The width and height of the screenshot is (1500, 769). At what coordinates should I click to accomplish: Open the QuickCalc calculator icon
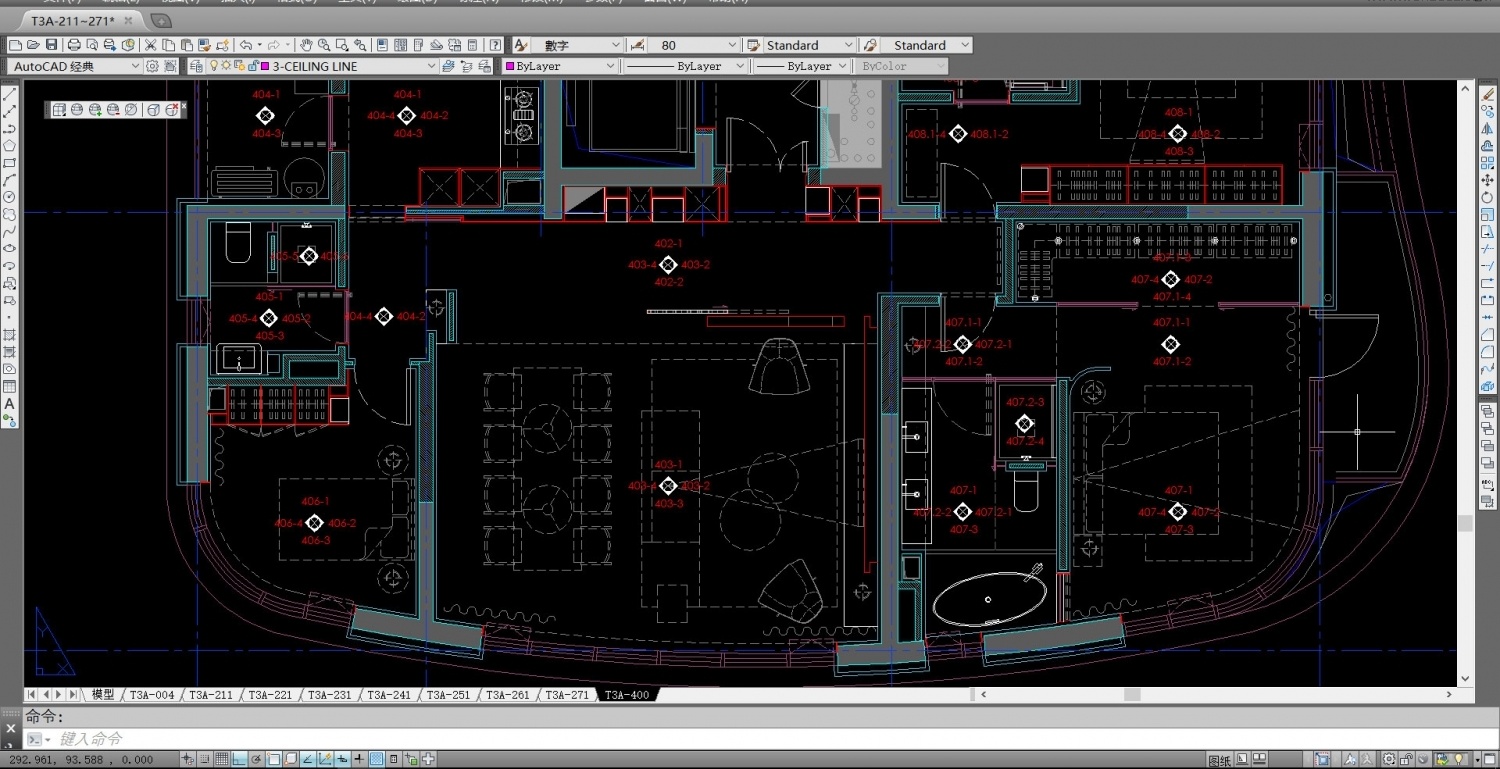(472, 45)
